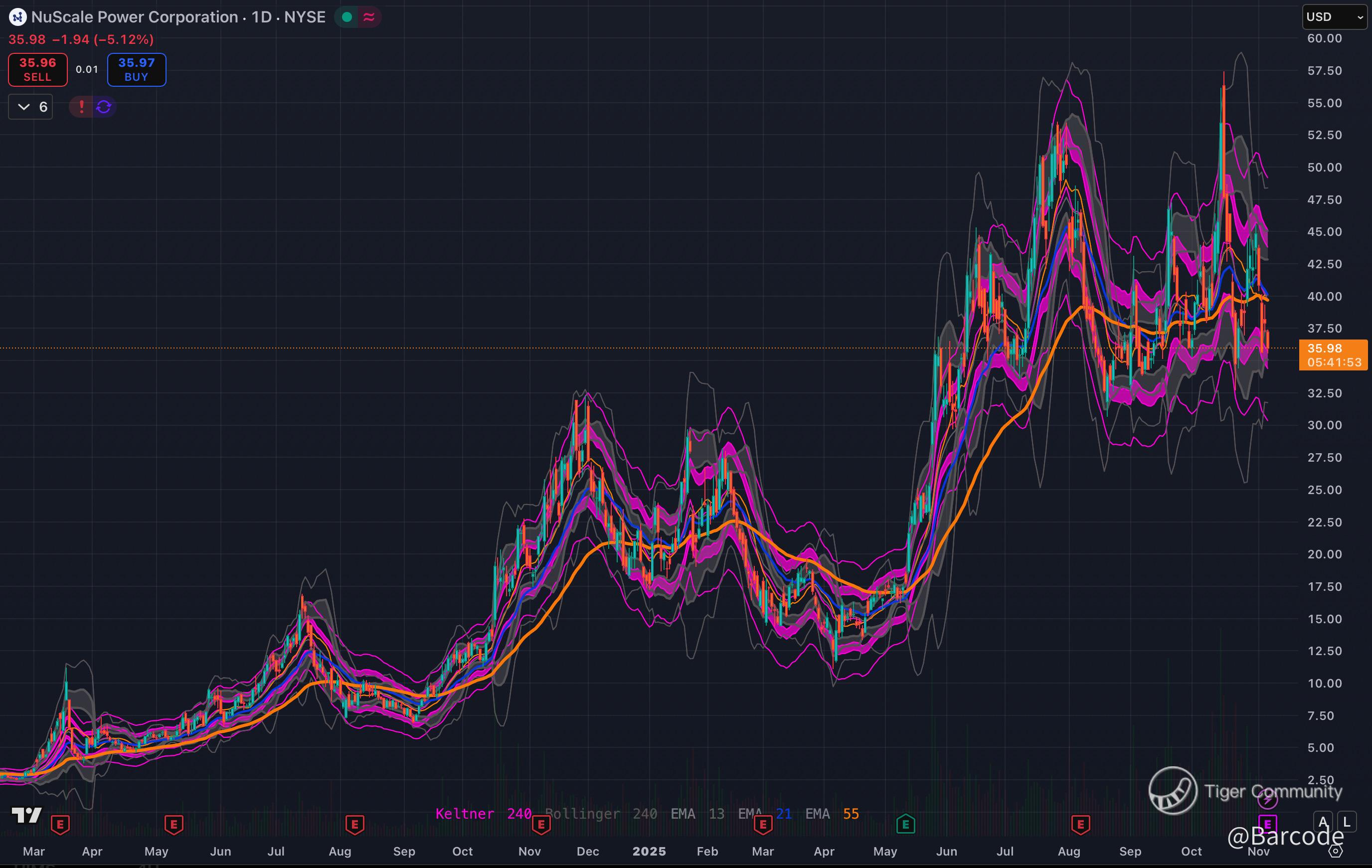Viewport: 1372px width, 868px height.
Task: Click the purple lightning bolt event icon
Action: (1267, 800)
